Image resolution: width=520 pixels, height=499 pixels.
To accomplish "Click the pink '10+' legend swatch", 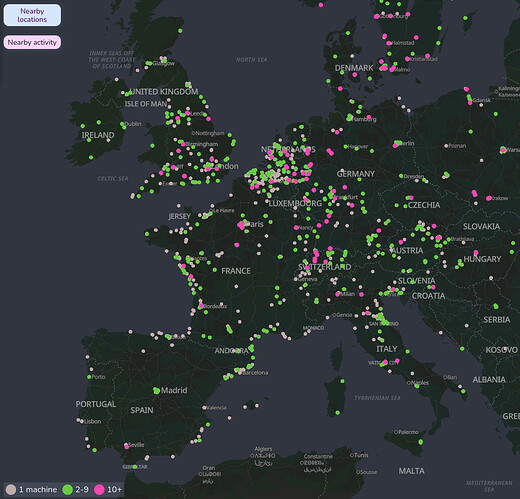I will point(99,489).
